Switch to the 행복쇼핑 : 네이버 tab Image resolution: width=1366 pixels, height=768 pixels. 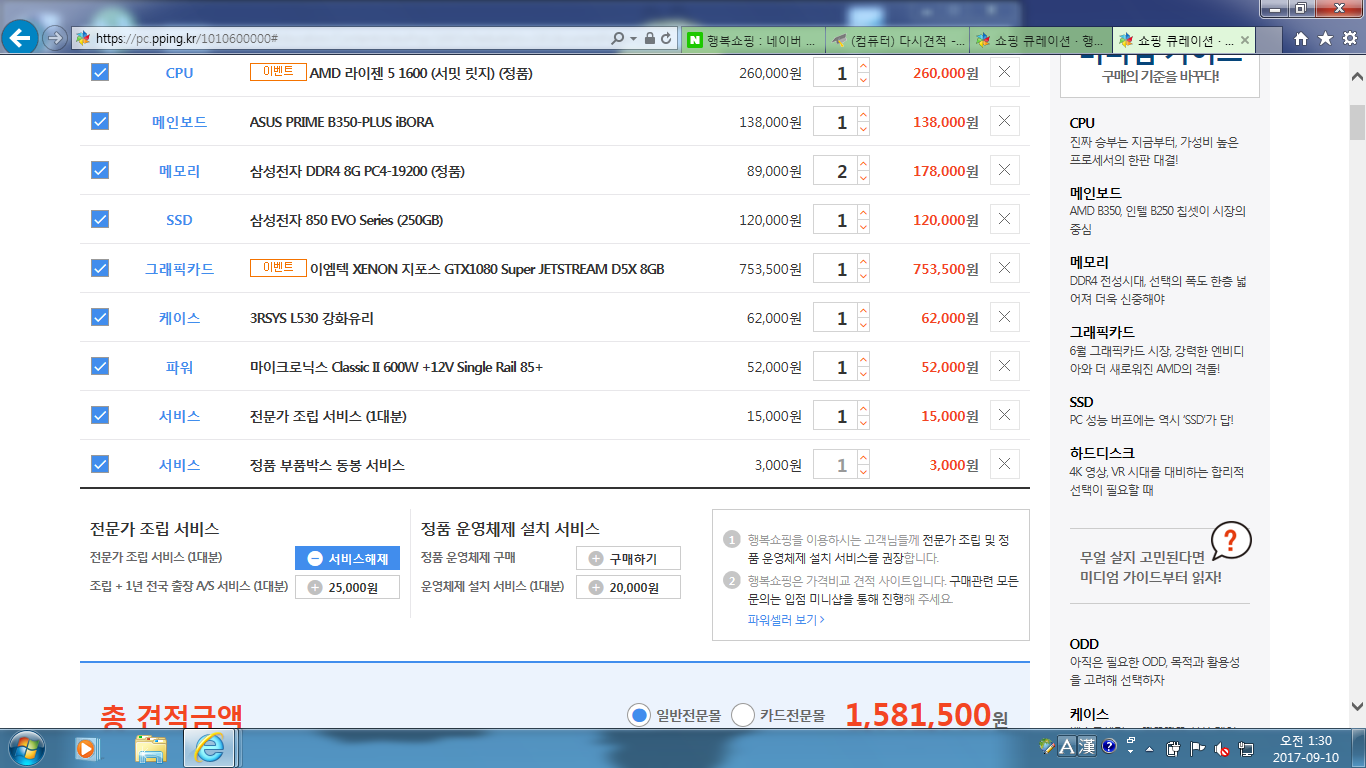[x=754, y=40]
